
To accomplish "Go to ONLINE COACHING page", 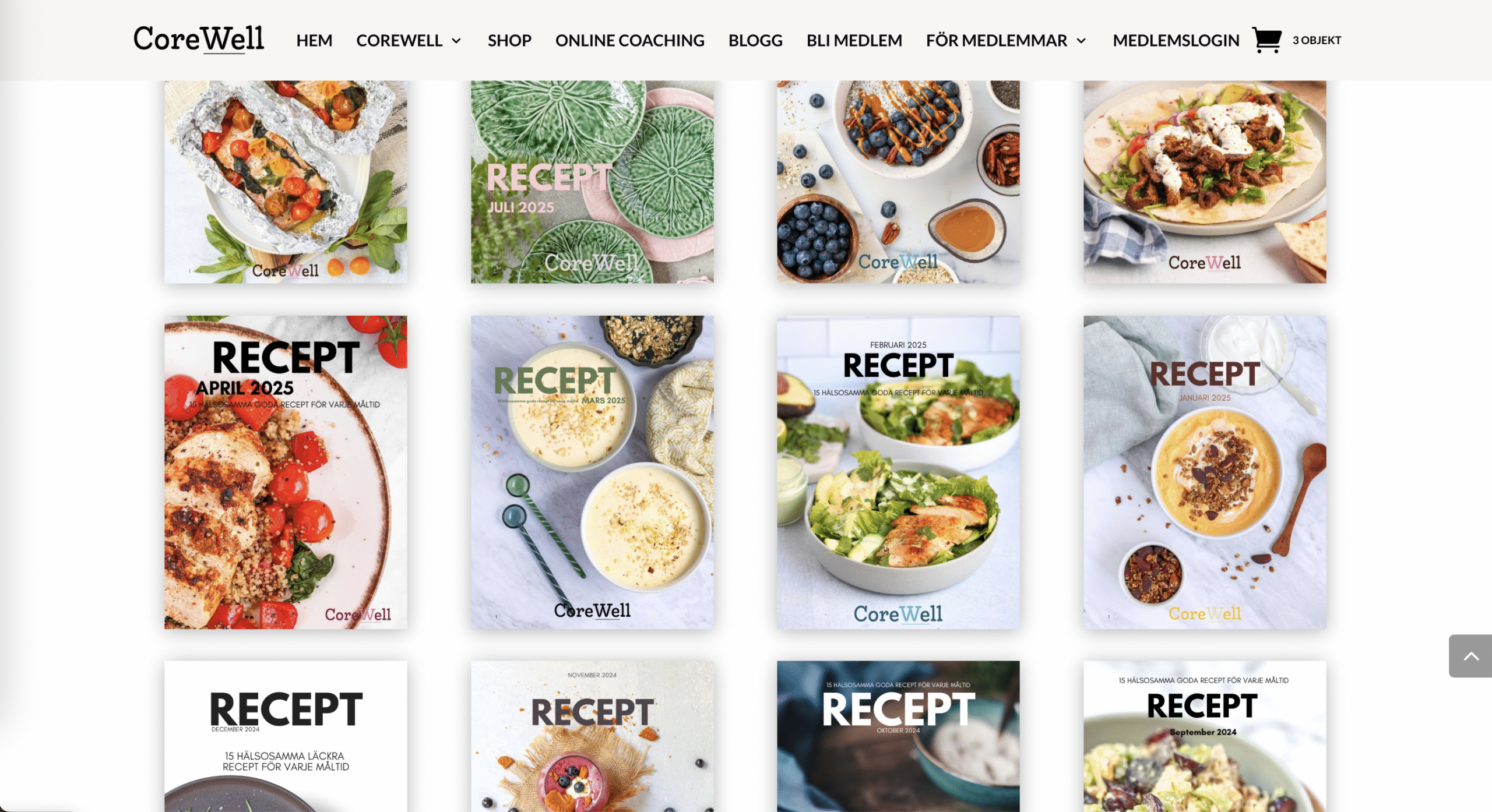I will [629, 40].
